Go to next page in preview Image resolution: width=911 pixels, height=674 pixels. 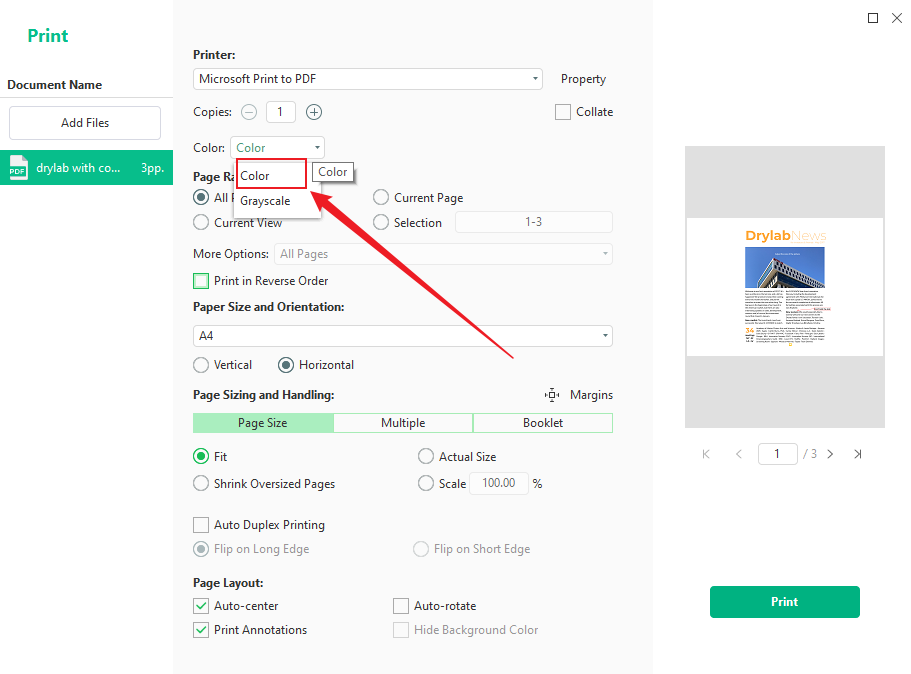point(830,454)
